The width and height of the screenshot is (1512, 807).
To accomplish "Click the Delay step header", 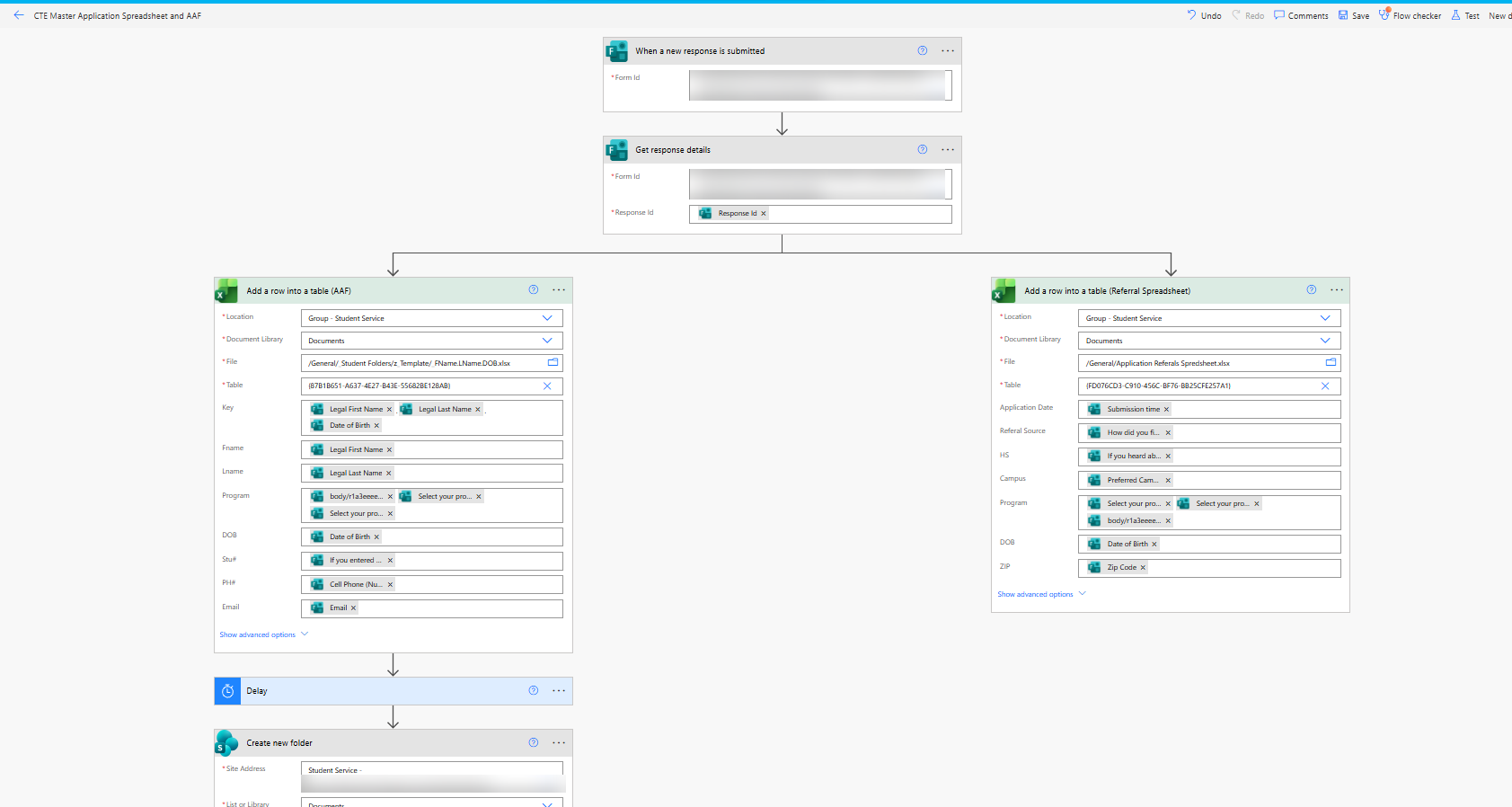I will click(x=393, y=691).
